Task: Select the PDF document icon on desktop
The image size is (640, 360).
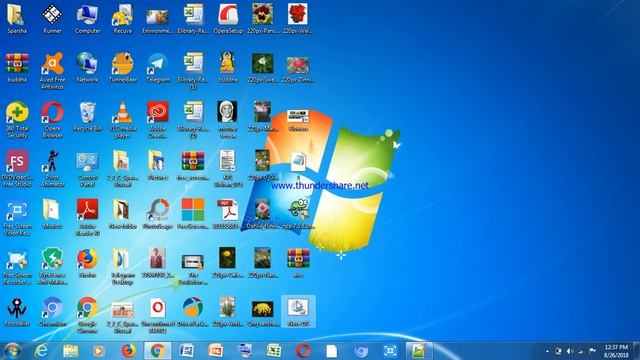Action: 228,214
